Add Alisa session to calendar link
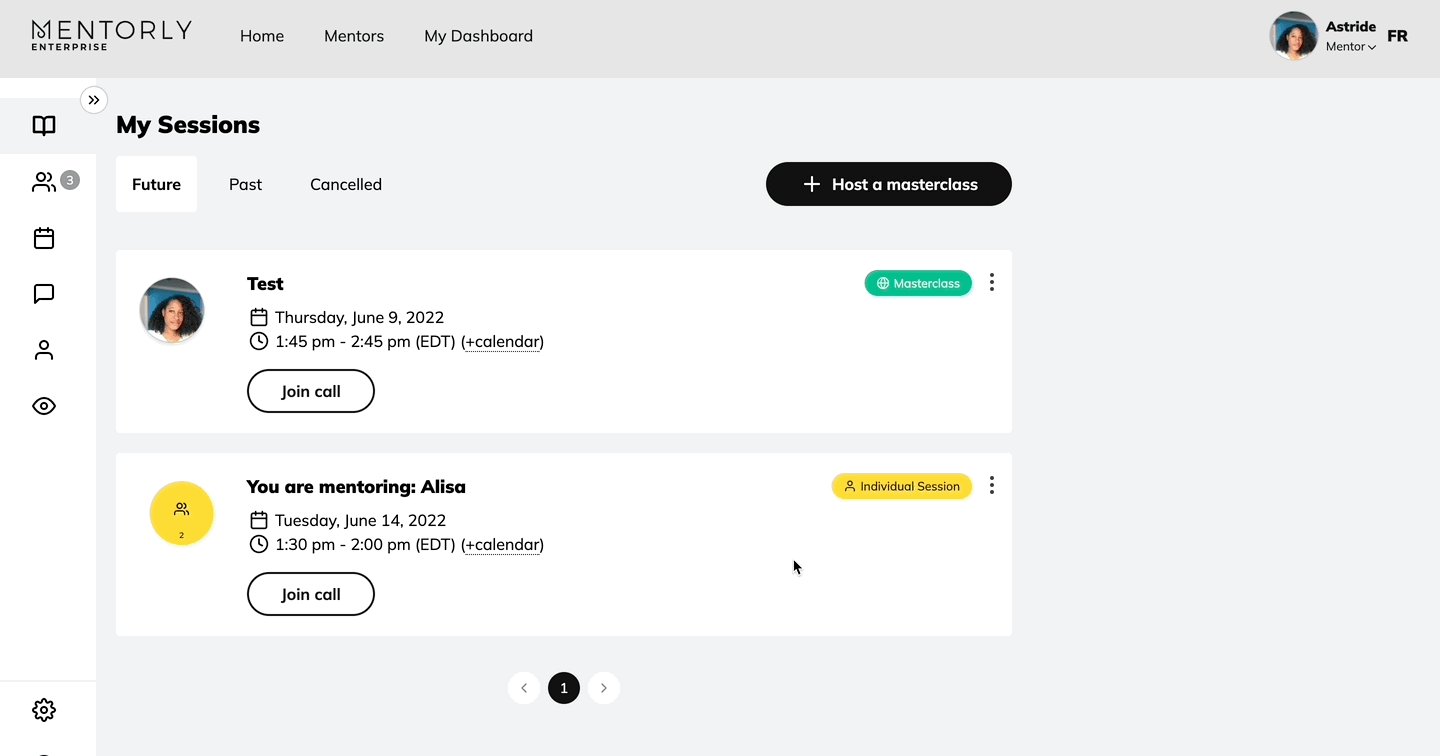This screenshot has width=1440, height=756. tap(502, 545)
